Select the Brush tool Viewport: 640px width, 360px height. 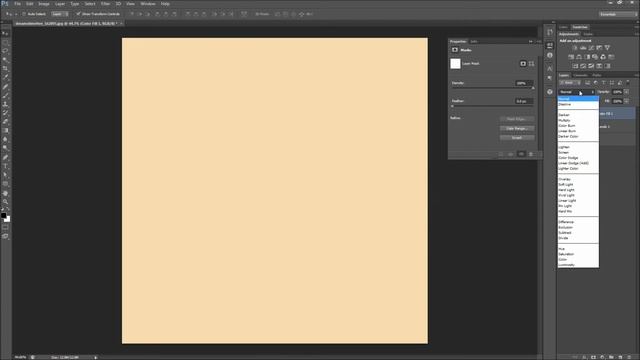[5, 95]
